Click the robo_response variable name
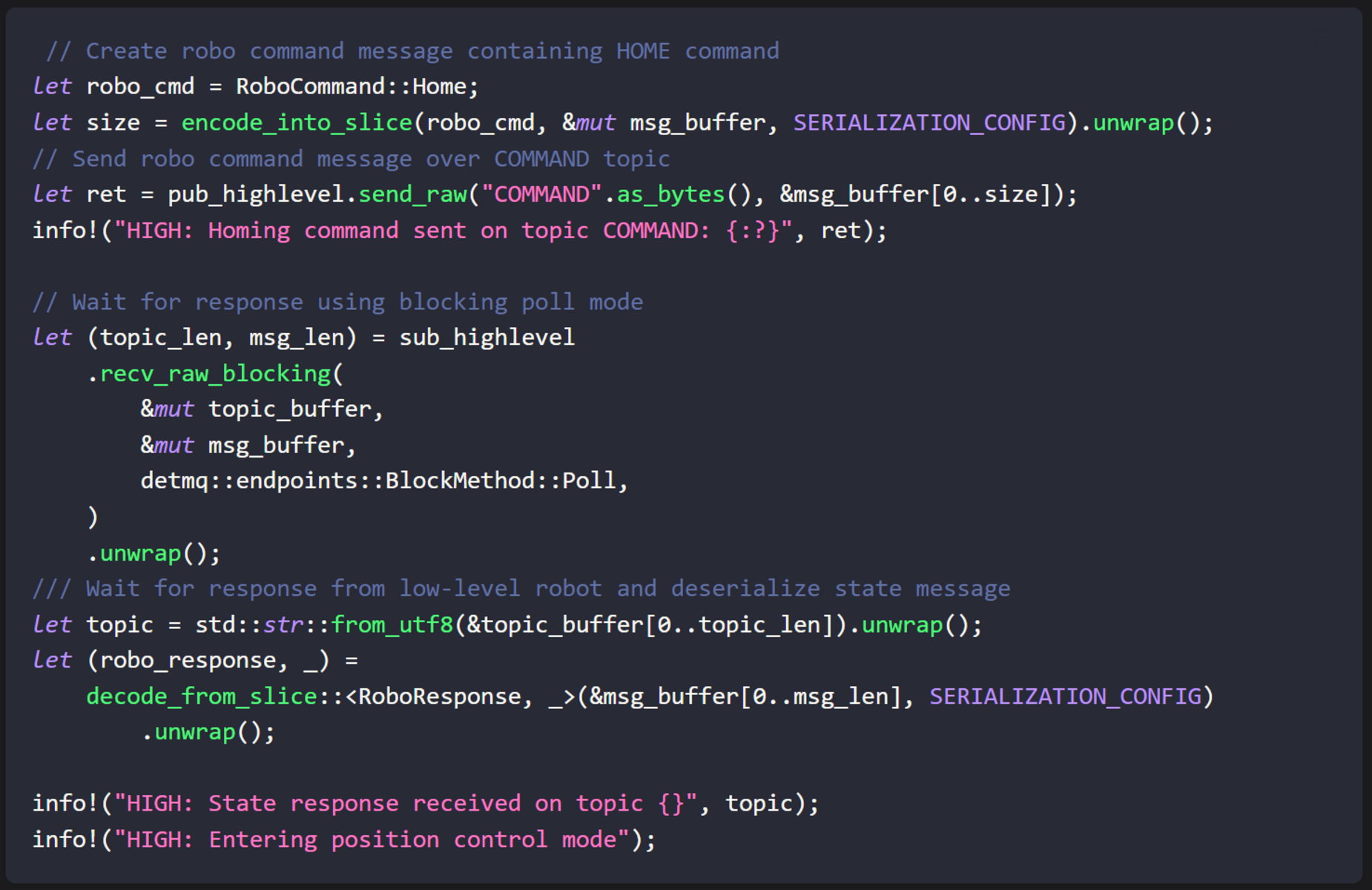 click(188, 660)
